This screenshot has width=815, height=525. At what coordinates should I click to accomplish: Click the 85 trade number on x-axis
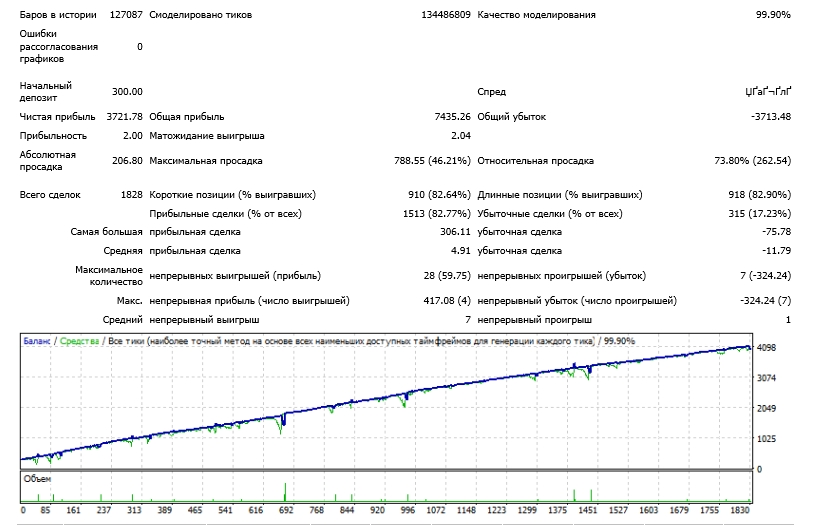pyautogui.click(x=45, y=510)
